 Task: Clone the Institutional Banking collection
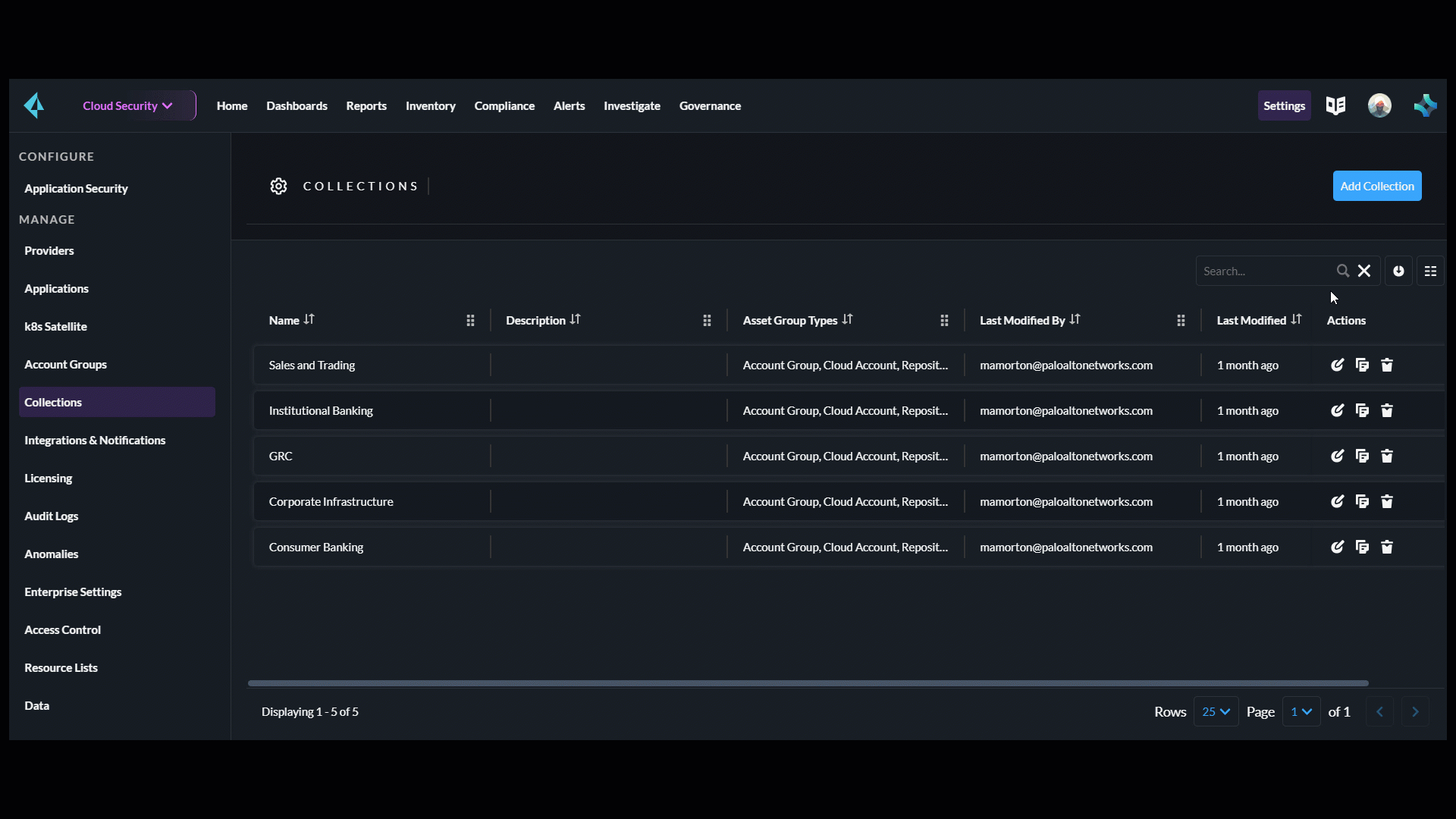pos(1362,410)
